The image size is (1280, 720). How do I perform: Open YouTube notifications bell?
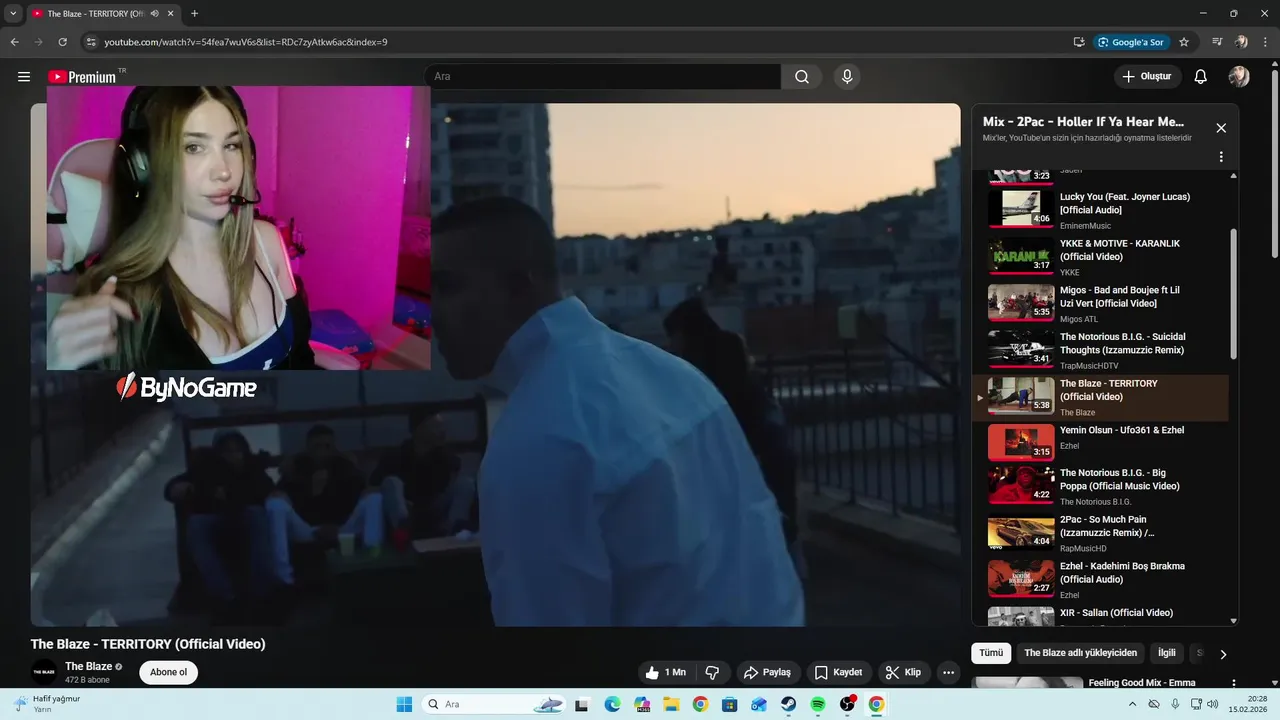tap(1201, 77)
